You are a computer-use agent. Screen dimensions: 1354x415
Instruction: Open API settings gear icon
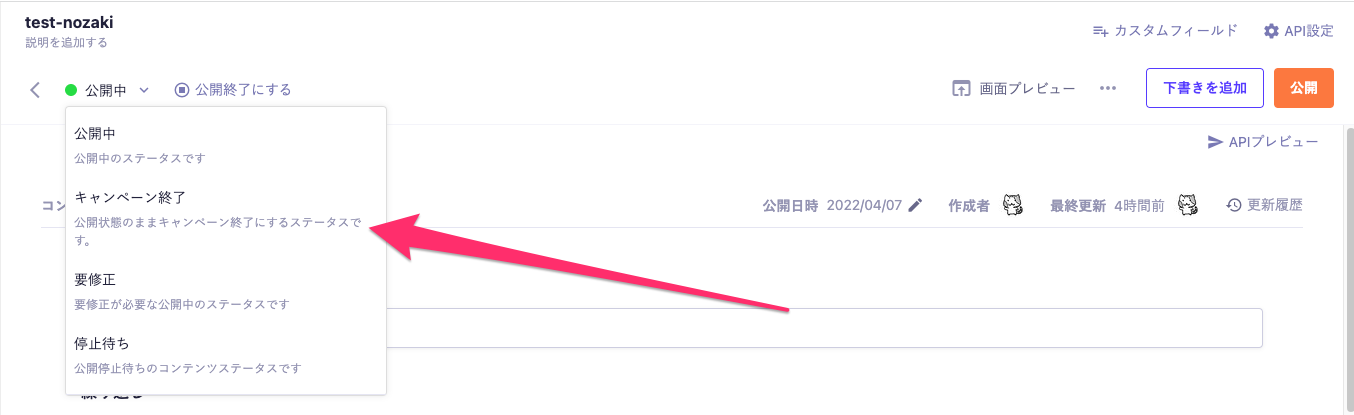pos(1271,31)
